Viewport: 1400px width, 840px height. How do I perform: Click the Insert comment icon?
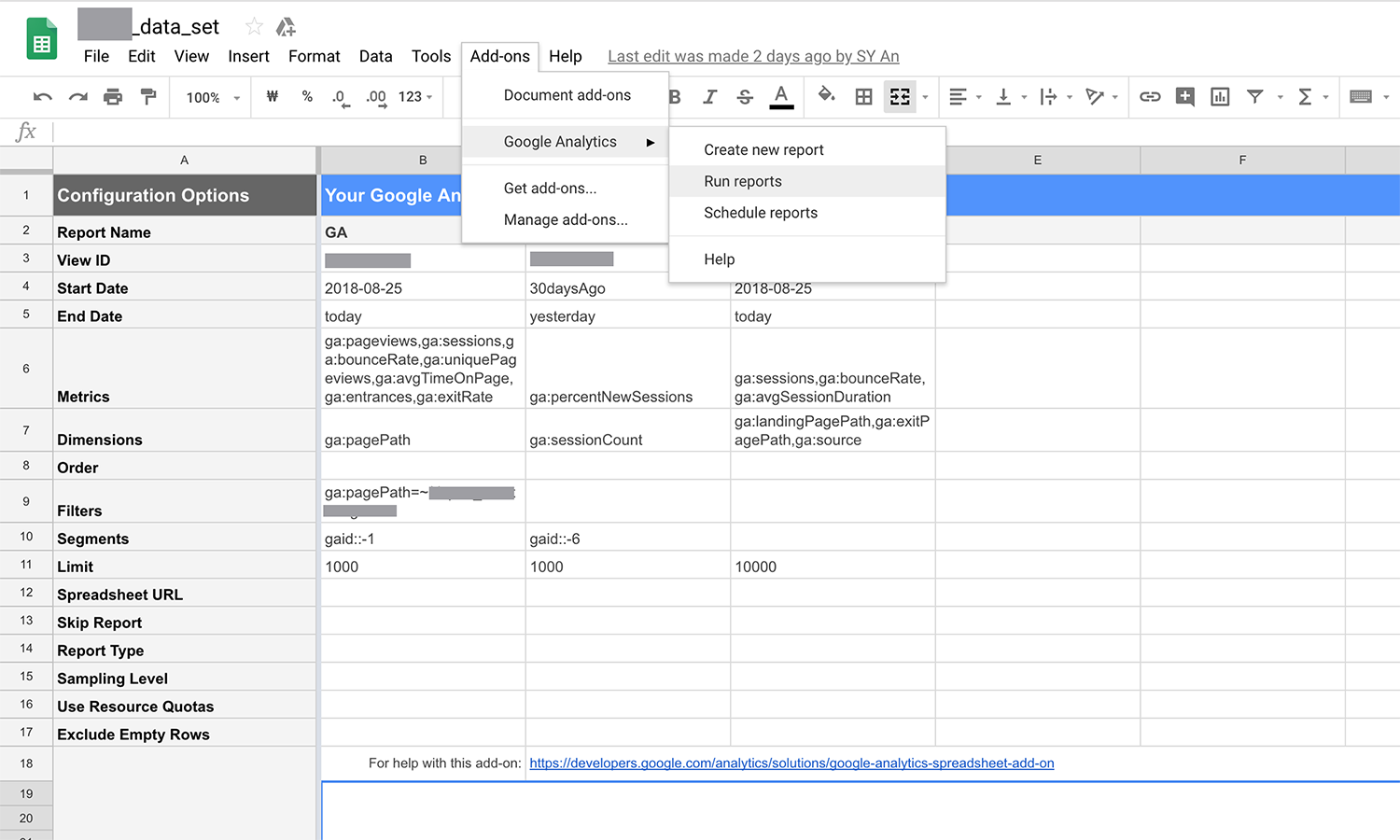pos(1185,97)
